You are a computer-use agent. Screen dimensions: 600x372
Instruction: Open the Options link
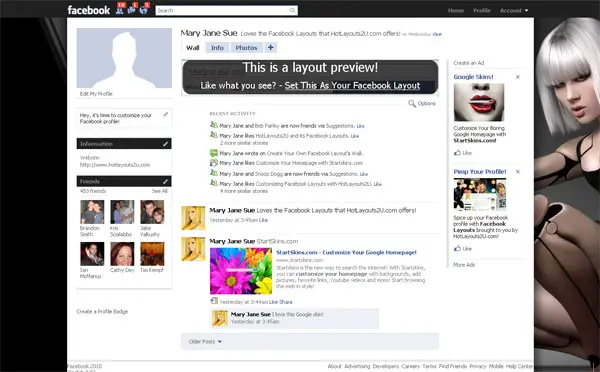(426, 103)
